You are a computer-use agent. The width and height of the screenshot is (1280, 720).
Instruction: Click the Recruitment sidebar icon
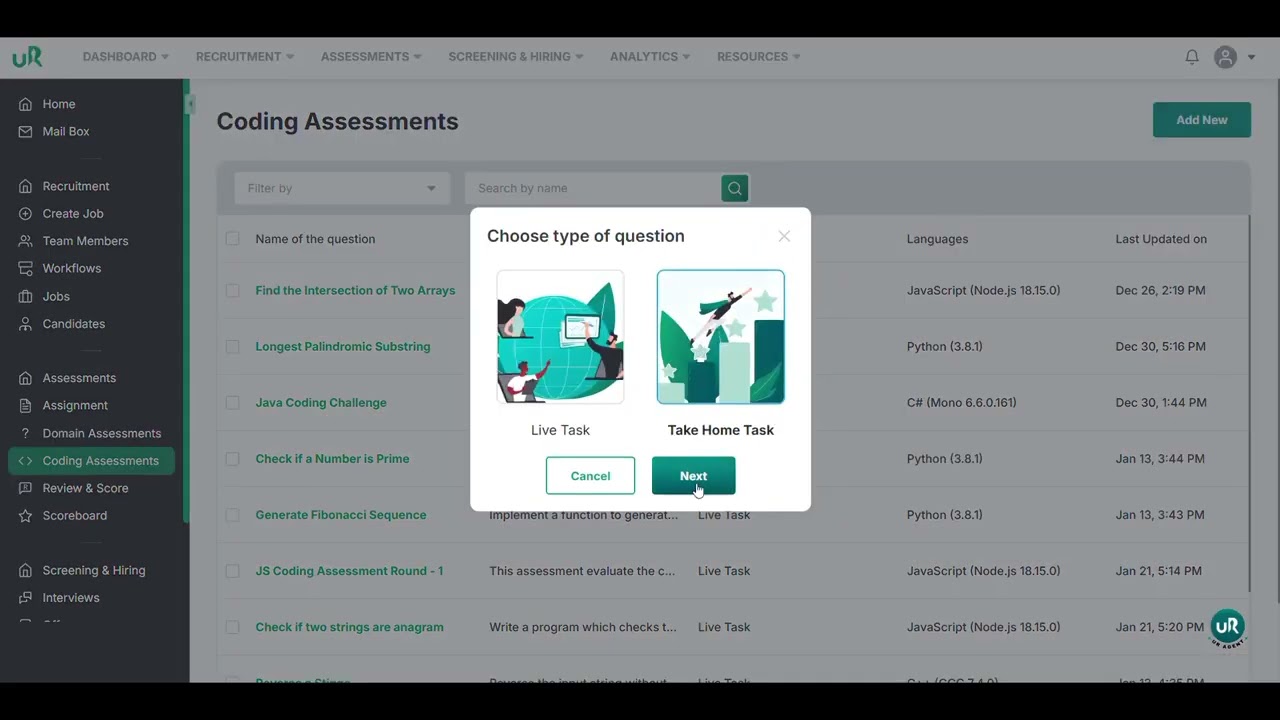(25, 186)
